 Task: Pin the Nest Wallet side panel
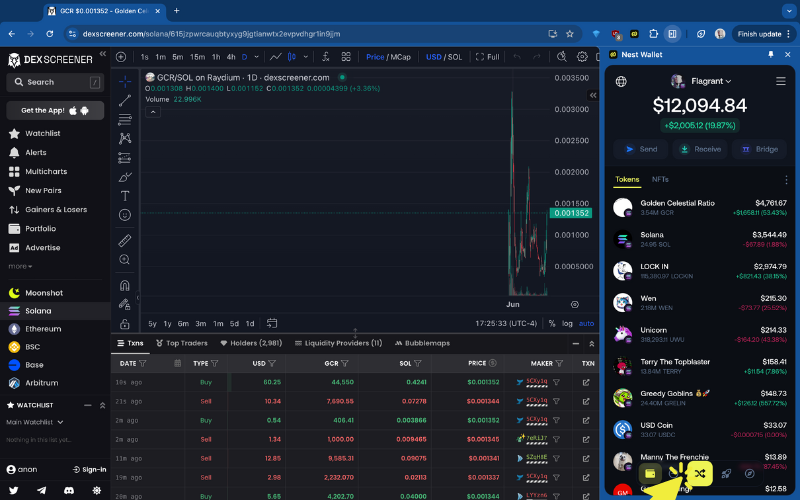click(x=770, y=54)
